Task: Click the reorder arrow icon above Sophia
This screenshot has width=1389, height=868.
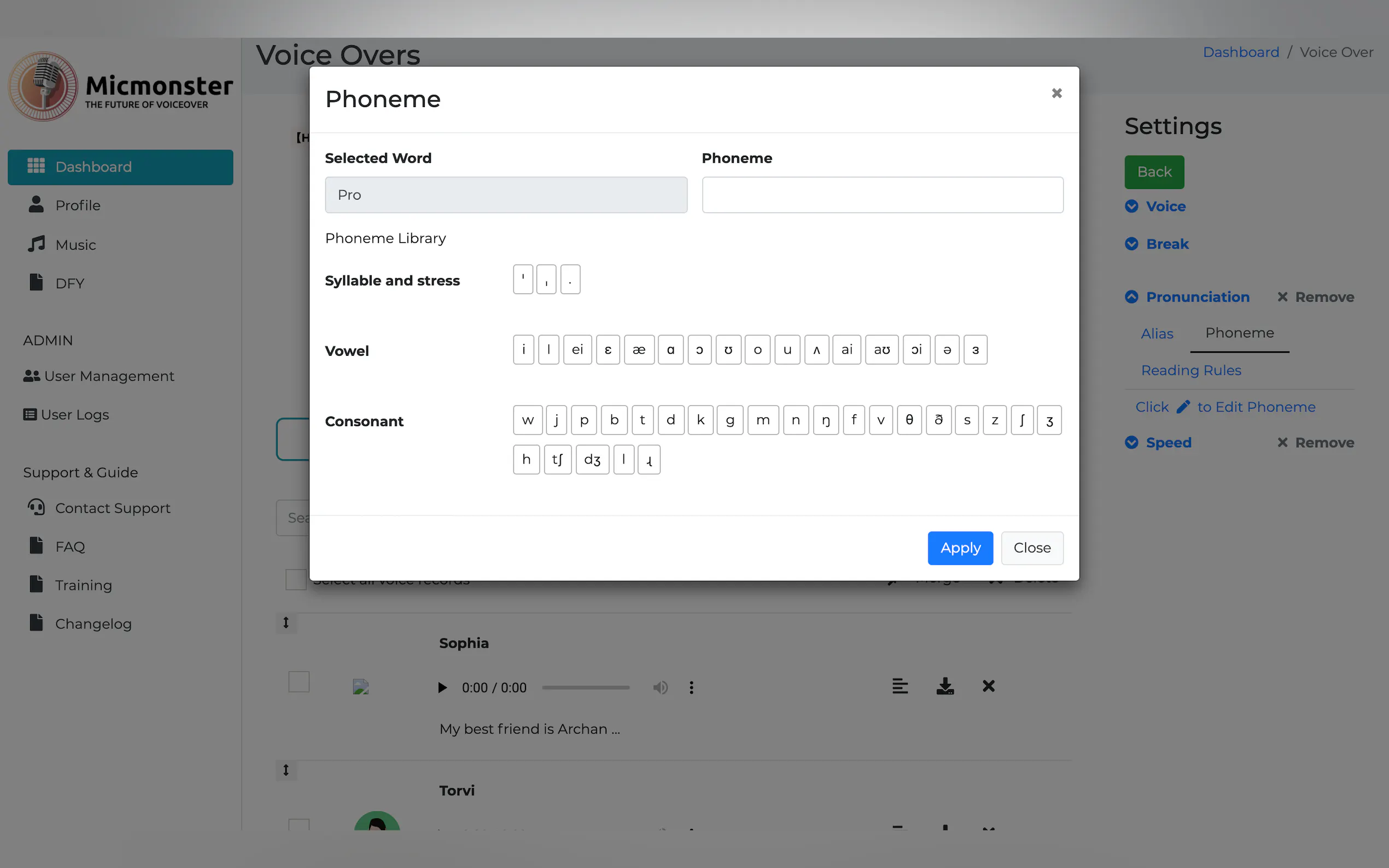Action: 286,623
